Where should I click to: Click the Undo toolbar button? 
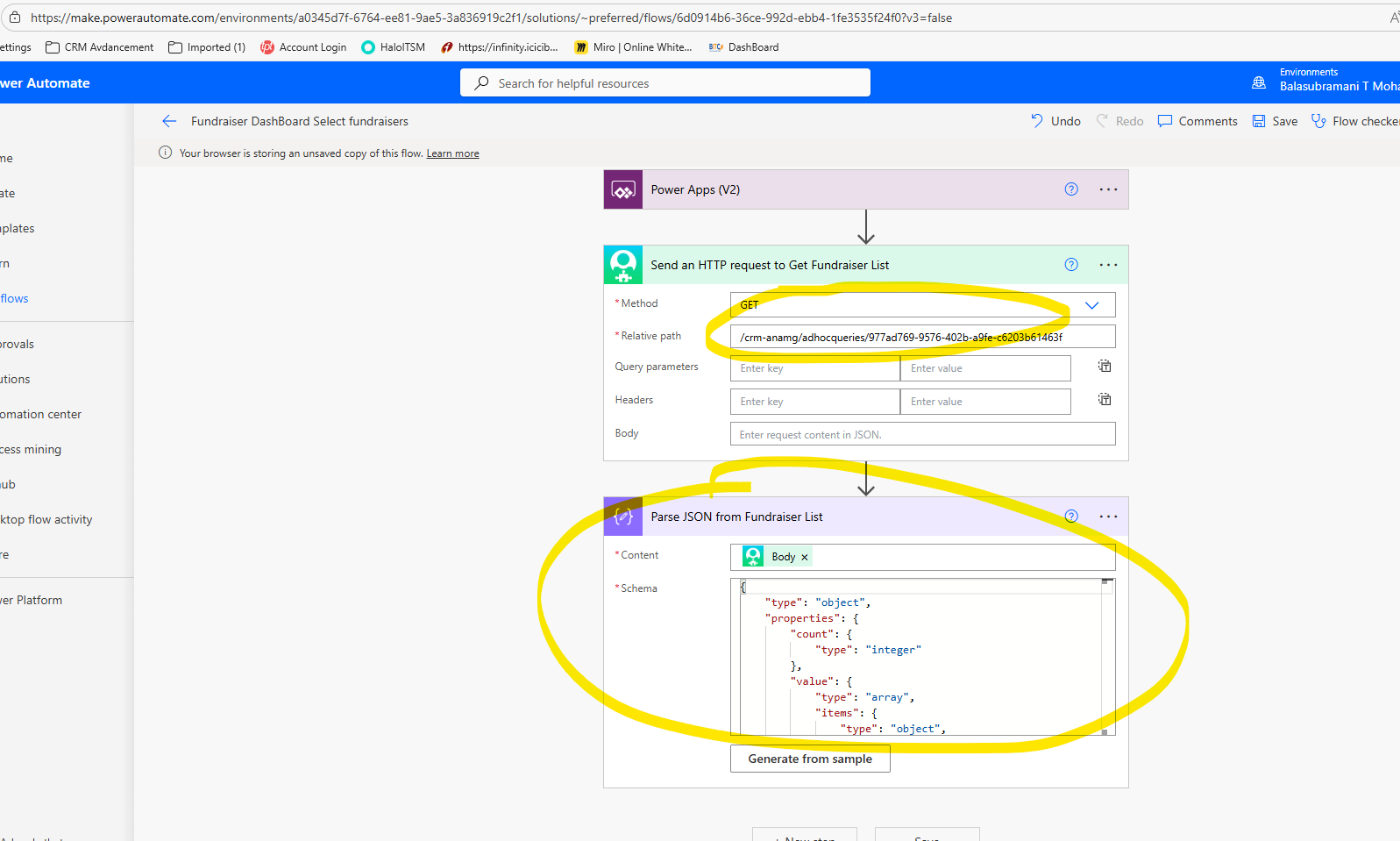(1055, 121)
